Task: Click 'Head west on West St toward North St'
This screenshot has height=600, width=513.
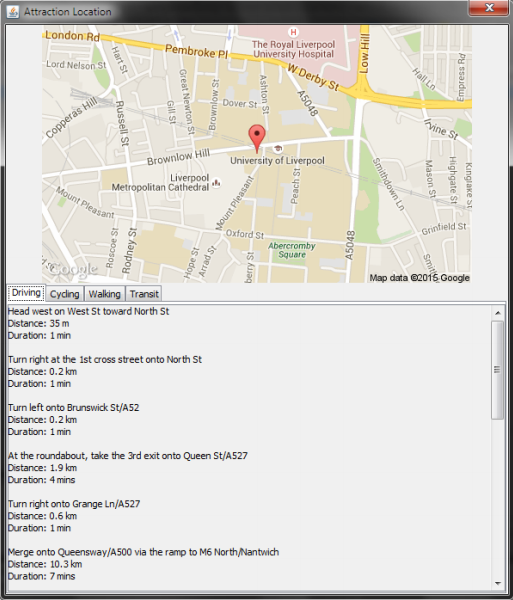Action: point(88,311)
